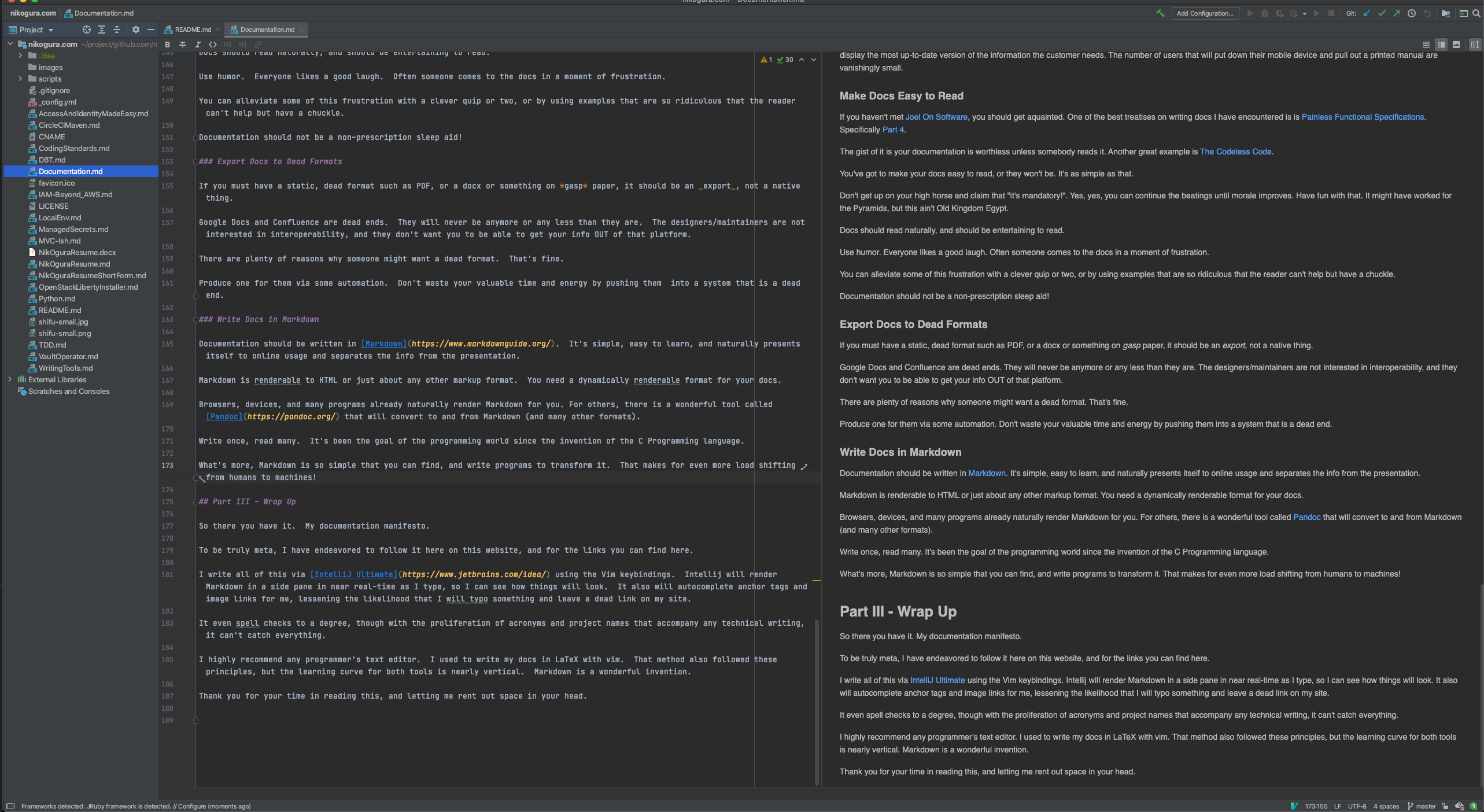Open the green notifications badge
This screenshot has height=812, width=1484.
tap(1474, 806)
